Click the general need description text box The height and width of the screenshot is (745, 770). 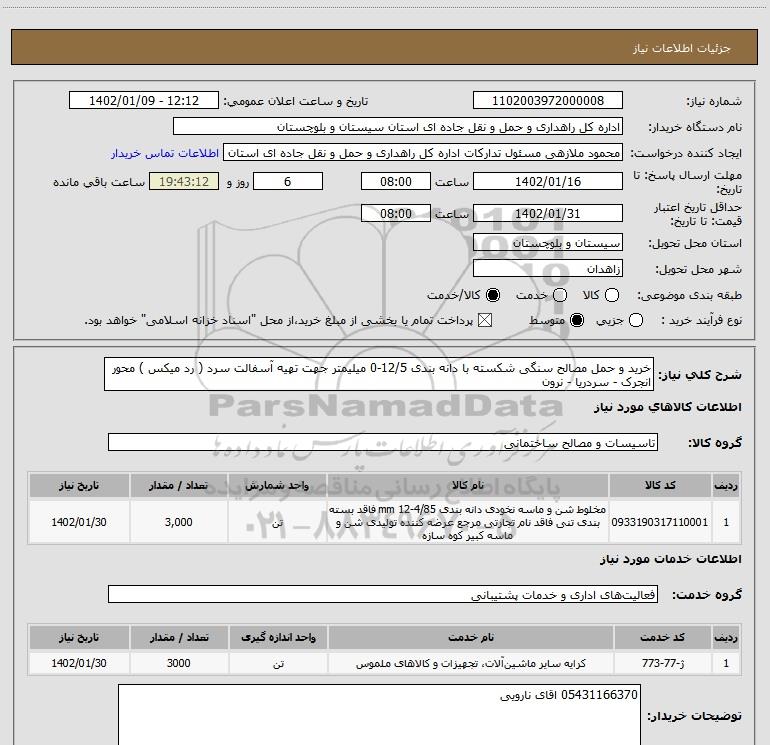click(379, 374)
